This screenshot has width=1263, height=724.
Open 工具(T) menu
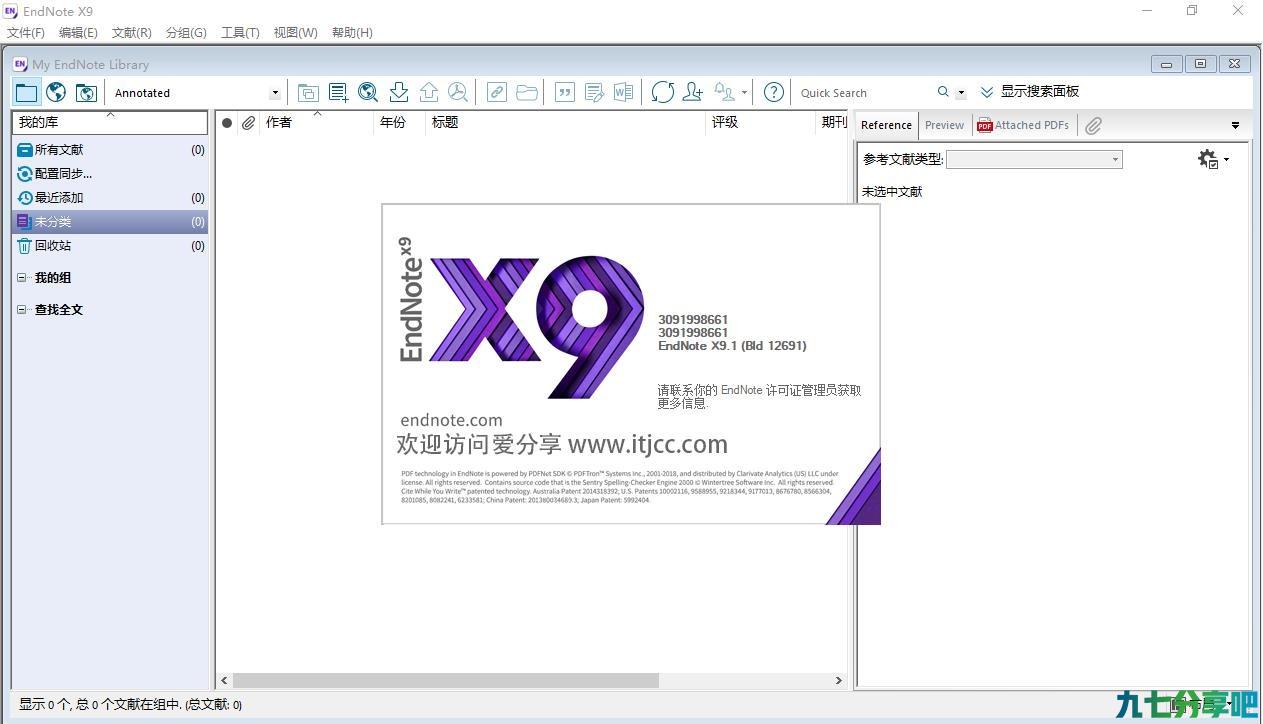(240, 33)
